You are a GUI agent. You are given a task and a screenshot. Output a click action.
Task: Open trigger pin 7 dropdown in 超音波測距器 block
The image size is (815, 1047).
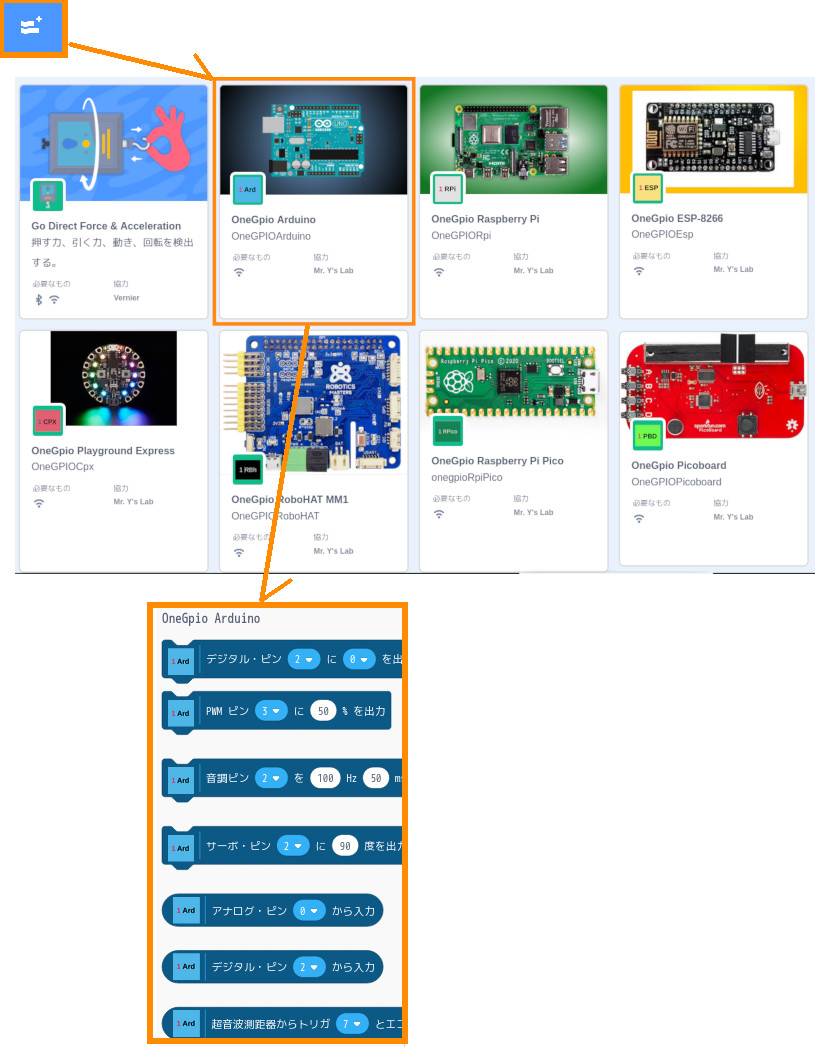point(352,1024)
